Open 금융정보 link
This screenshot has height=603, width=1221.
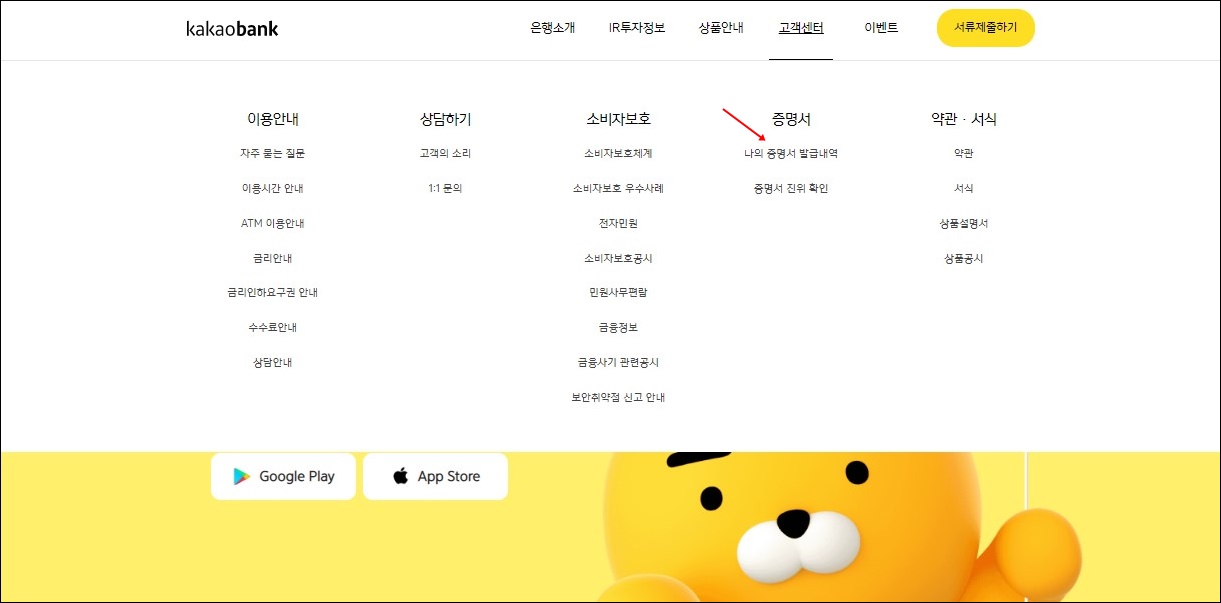pos(619,328)
